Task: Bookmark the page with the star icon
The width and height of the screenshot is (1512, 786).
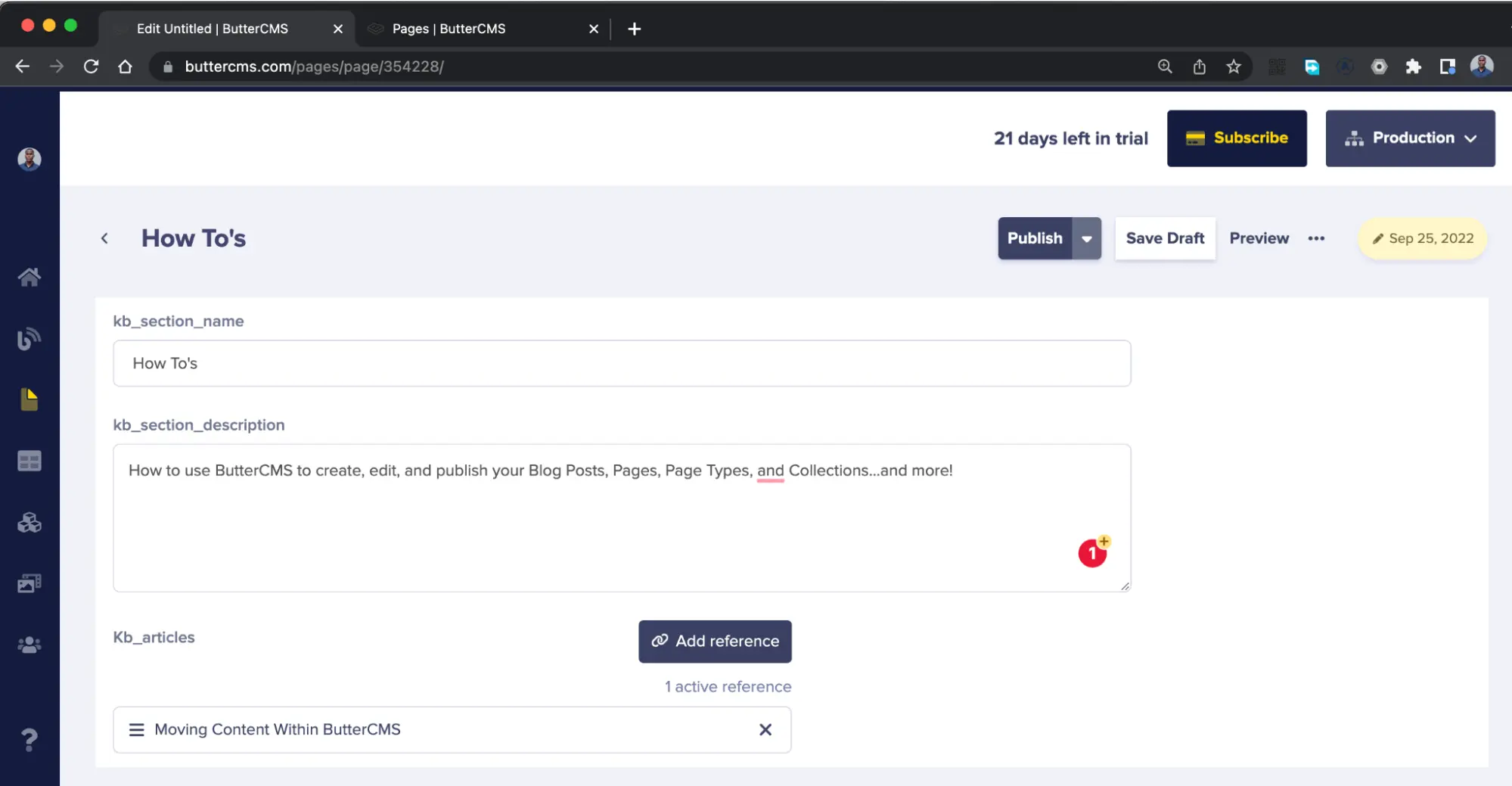Action: (x=1234, y=67)
